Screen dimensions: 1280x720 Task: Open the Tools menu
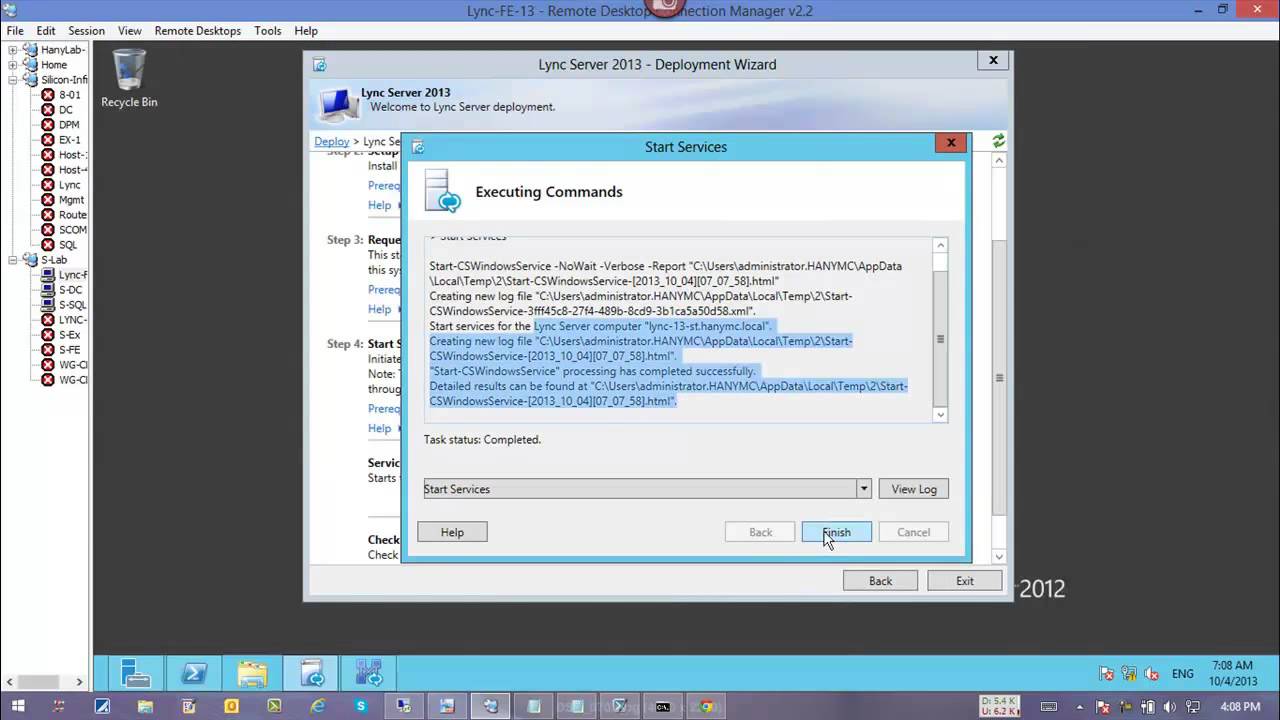tap(268, 31)
